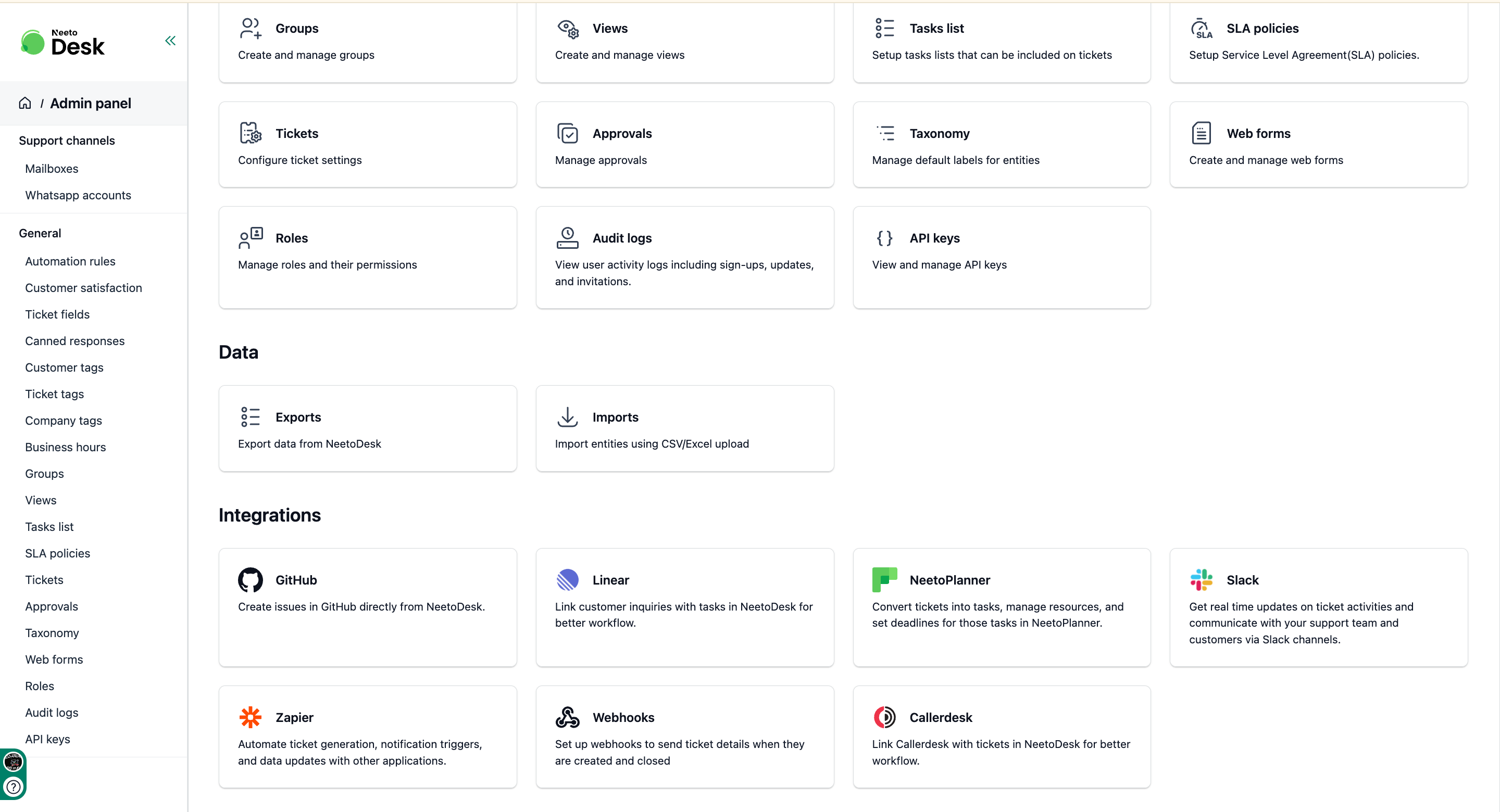Open API keys in the sidebar
1500x812 pixels.
[x=48, y=739]
